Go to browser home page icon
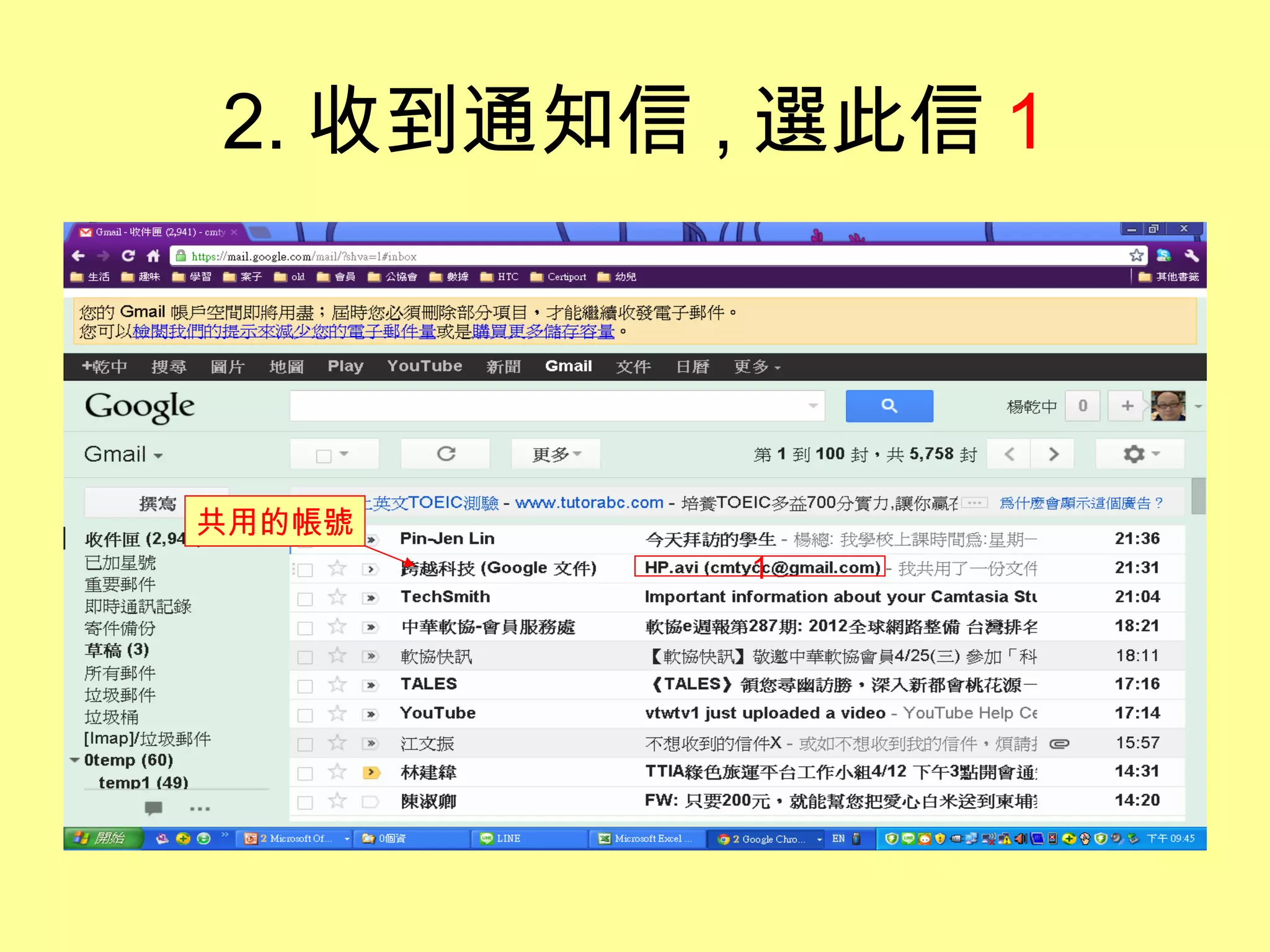 coord(153,255)
